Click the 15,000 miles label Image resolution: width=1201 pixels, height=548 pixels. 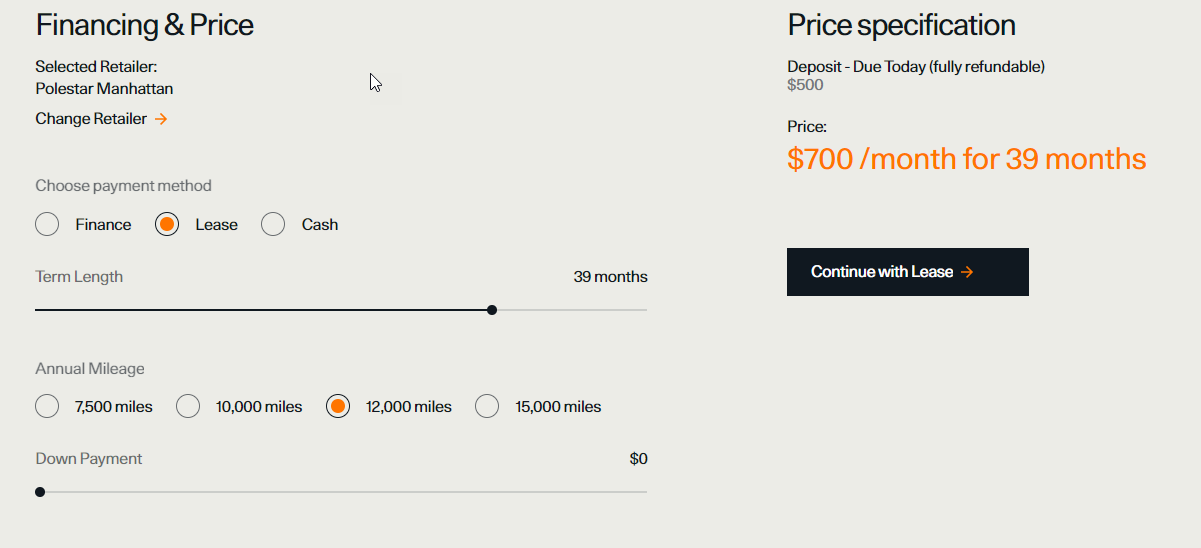click(x=558, y=407)
